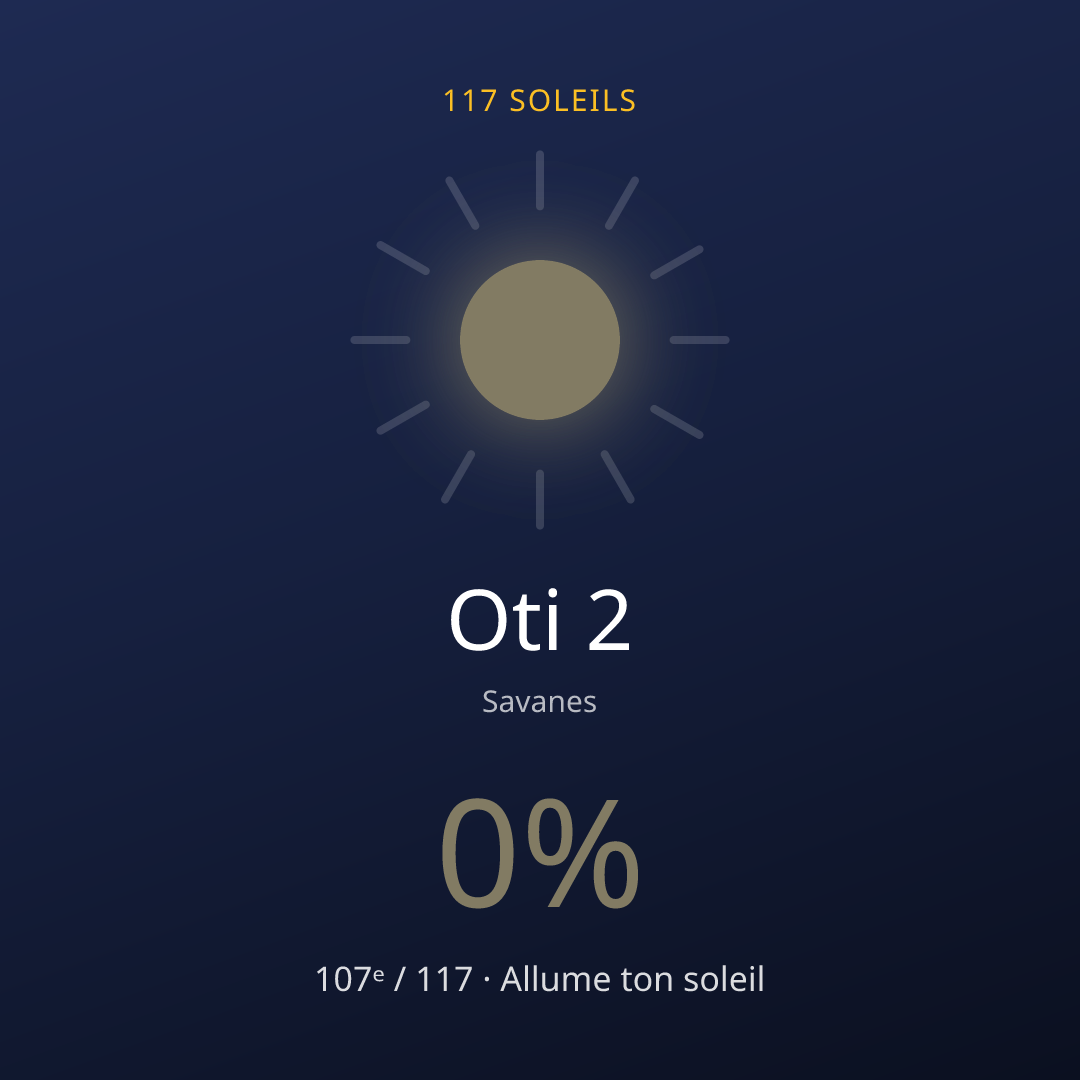Click the lower-left diagonal sun ray
The height and width of the screenshot is (1080, 1080).
point(403,417)
